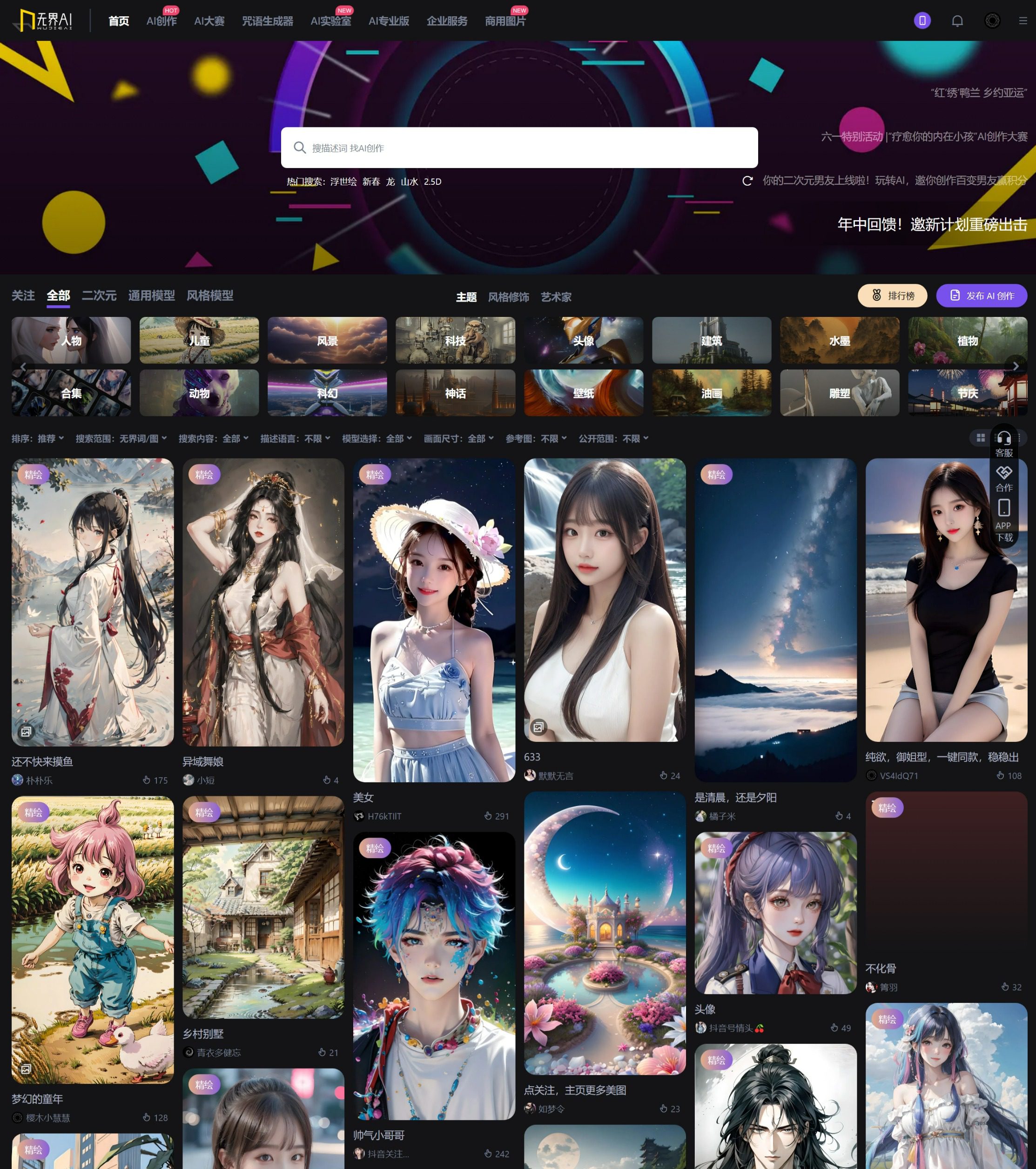Image resolution: width=1036 pixels, height=1169 pixels.
Task: Click the 浮世绘 hot search link
Action: (343, 182)
